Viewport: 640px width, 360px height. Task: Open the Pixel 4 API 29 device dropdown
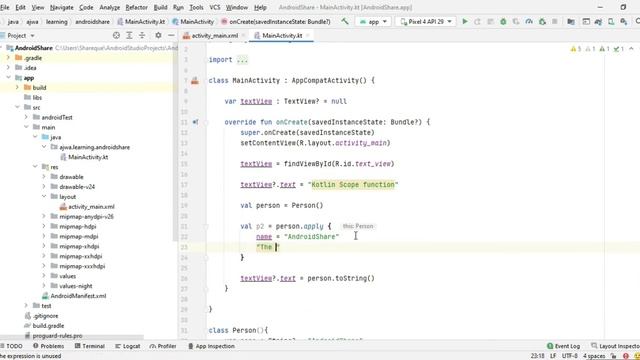426,22
